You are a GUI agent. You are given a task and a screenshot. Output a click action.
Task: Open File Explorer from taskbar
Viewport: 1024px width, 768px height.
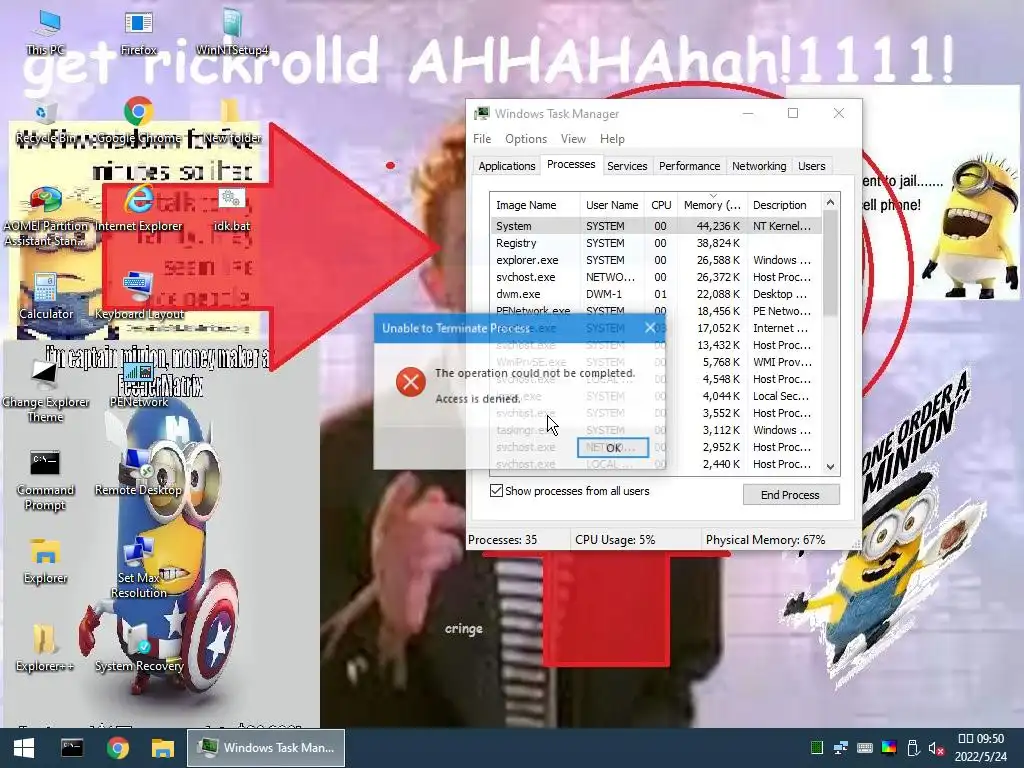coord(163,748)
